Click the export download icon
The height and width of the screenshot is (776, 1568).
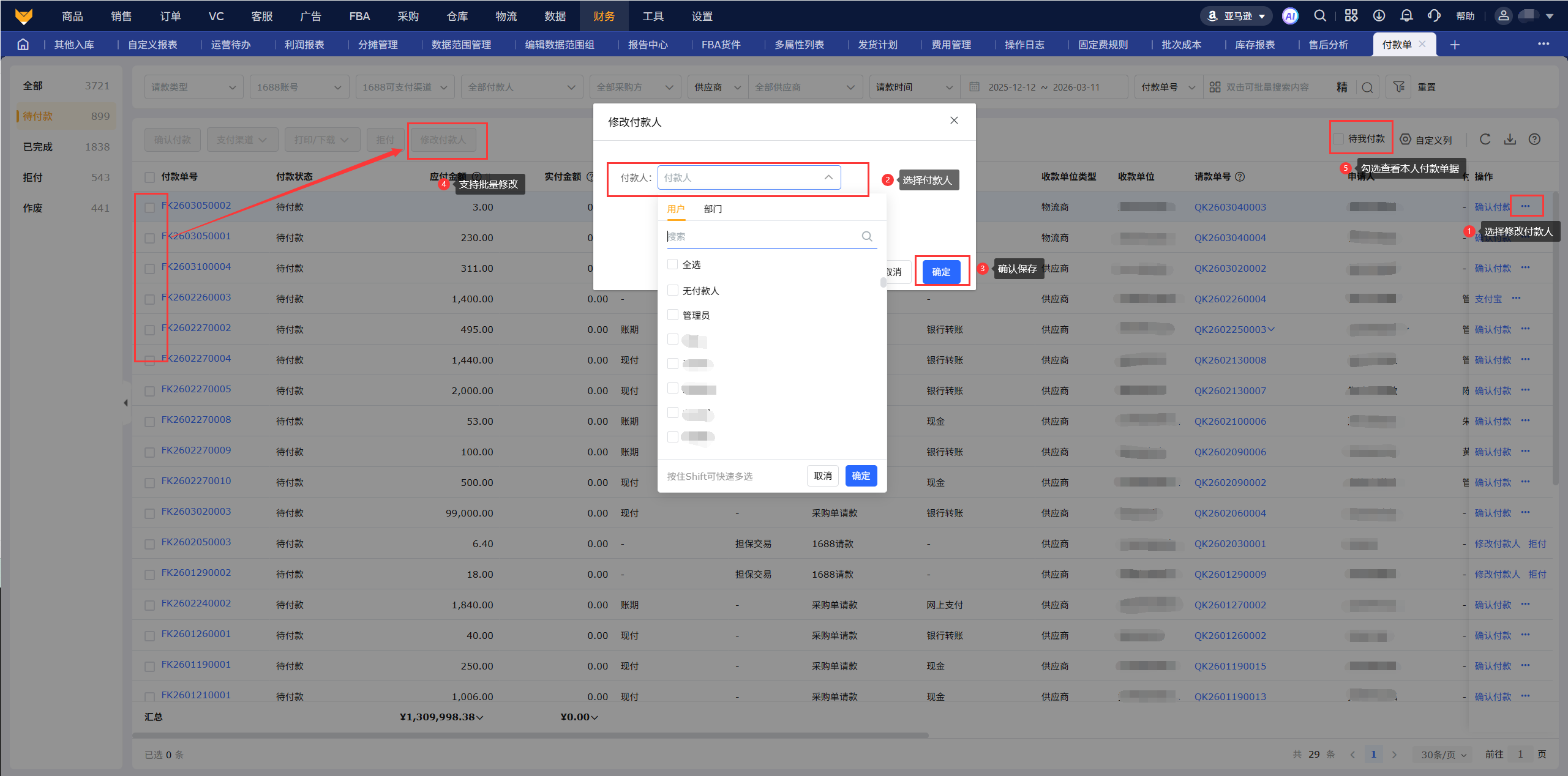pos(1510,140)
